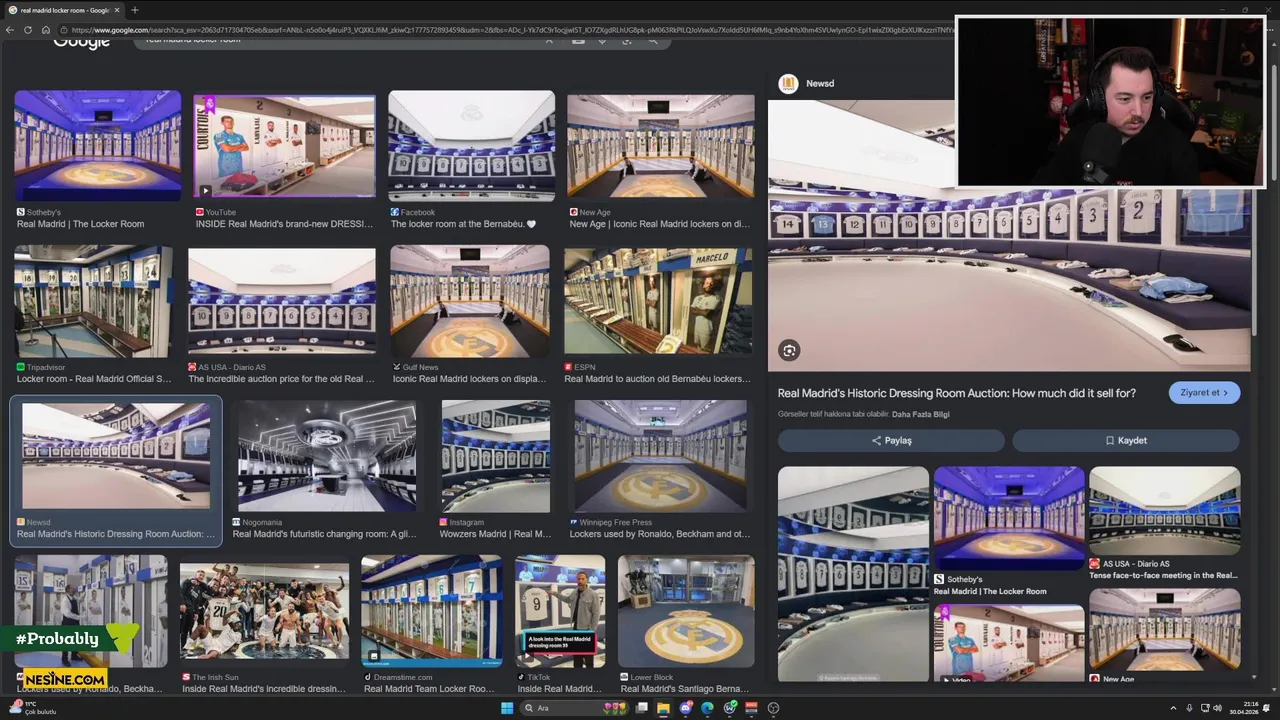Open the Instagram Wowzers Madrid thumbnail
The width and height of the screenshot is (1280, 720).
[x=496, y=456]
